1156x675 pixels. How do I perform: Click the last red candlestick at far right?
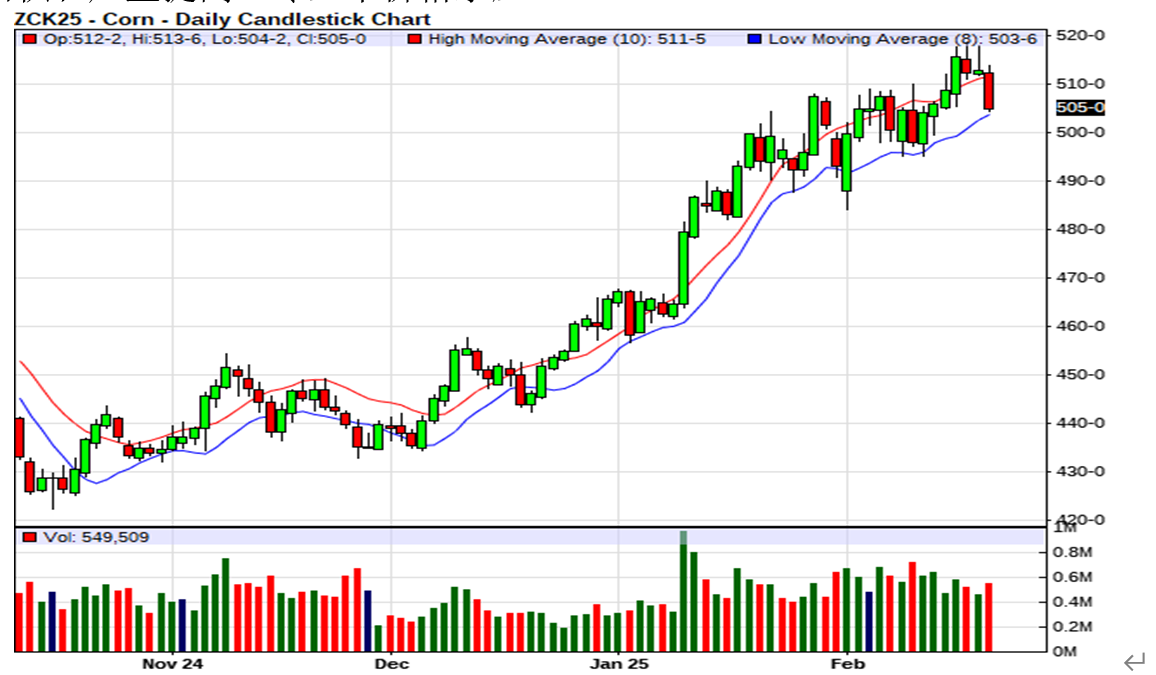click(x=989, y=90)
